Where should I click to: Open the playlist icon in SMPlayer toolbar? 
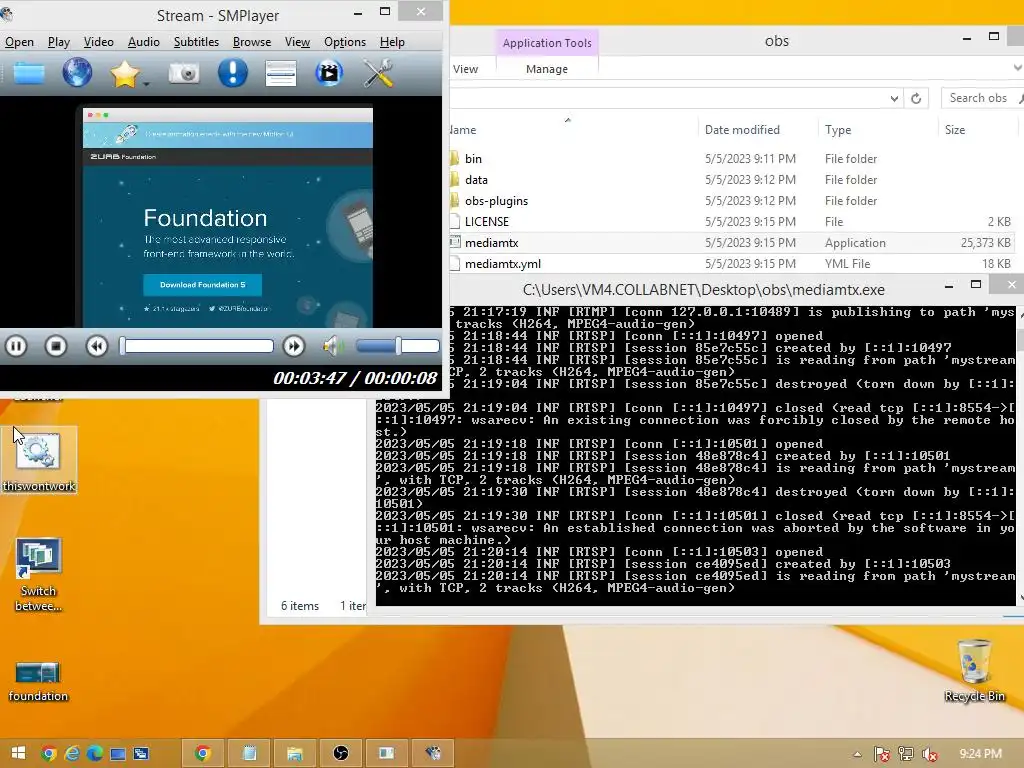[281, 73]
